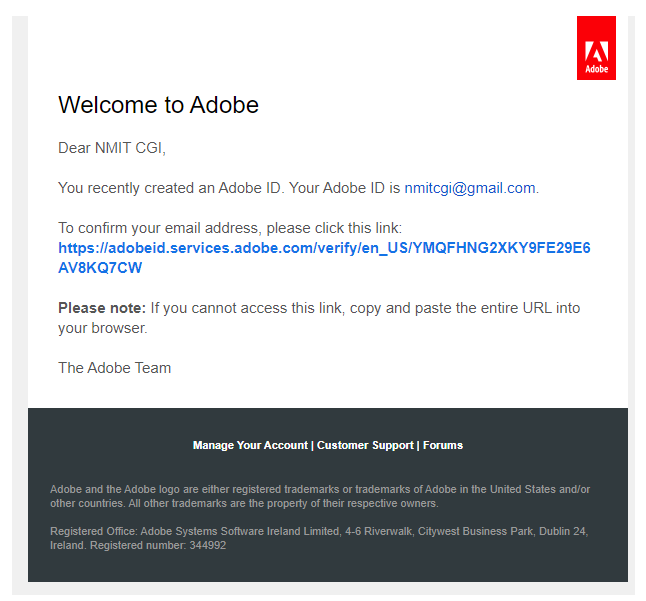The image size is (646, 601).
Task: Click the 'To confirm your email address' line
Action: [x=230, y=228]
